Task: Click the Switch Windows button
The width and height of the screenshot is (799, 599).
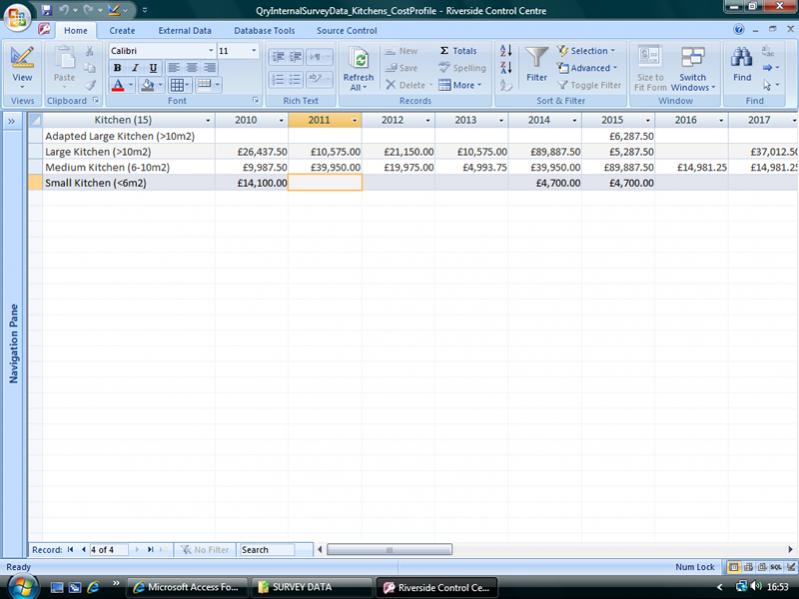Action: 693,68
